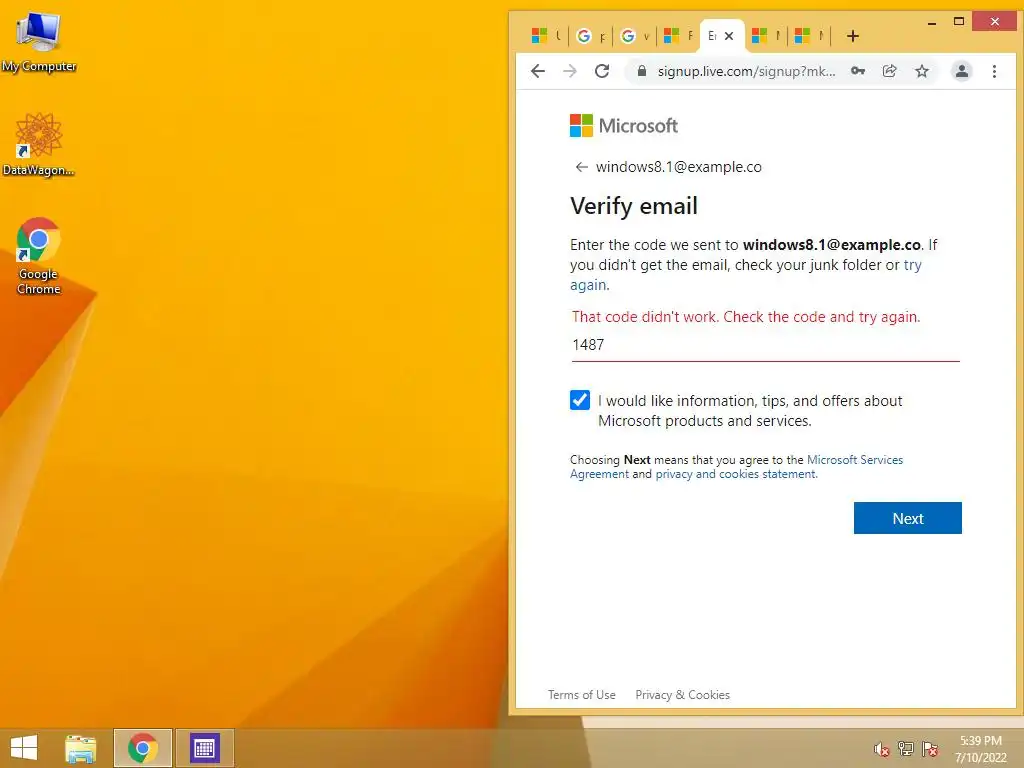Open Terms of Use footer link
The height and width of the screenshot is (768, 1024).
tap(582, 695)
